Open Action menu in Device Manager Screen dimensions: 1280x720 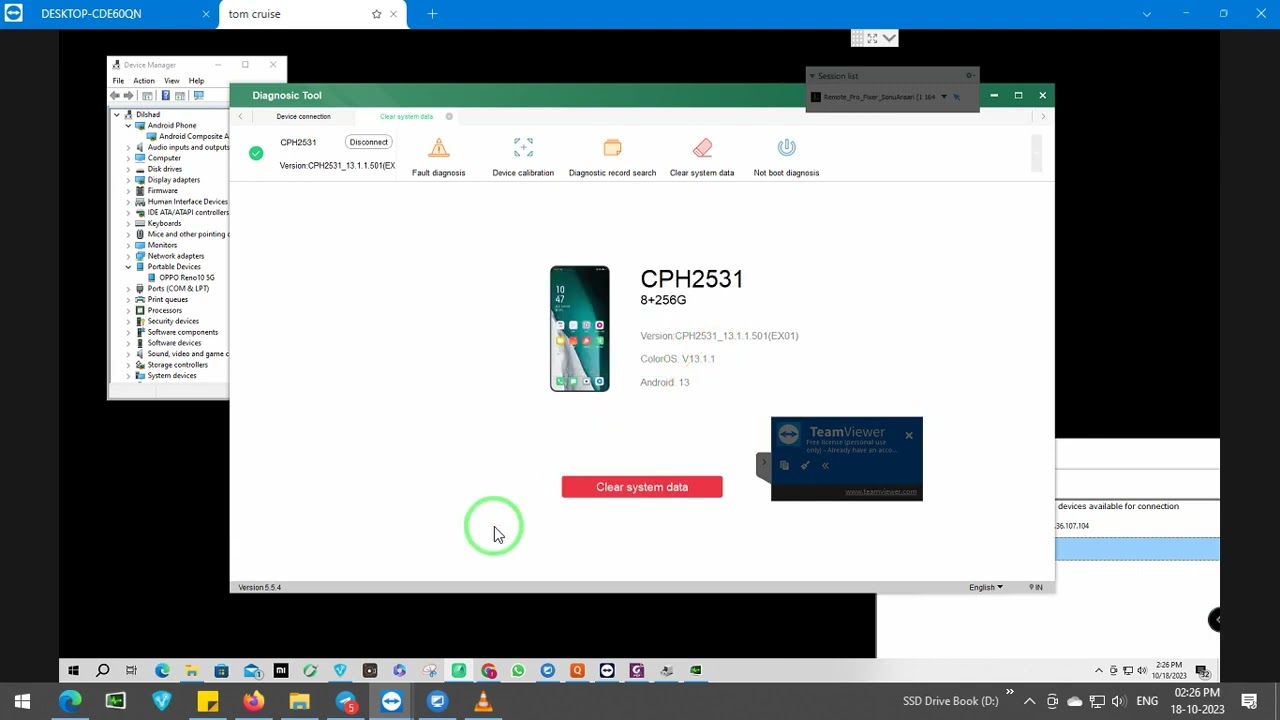144,81
